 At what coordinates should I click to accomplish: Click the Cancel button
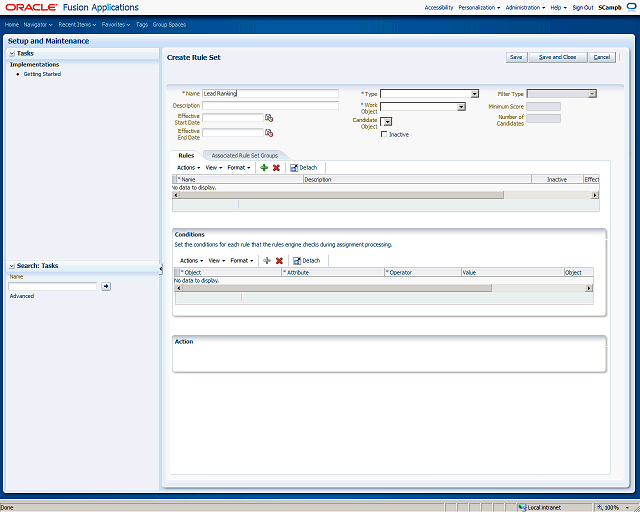[602, 57]
